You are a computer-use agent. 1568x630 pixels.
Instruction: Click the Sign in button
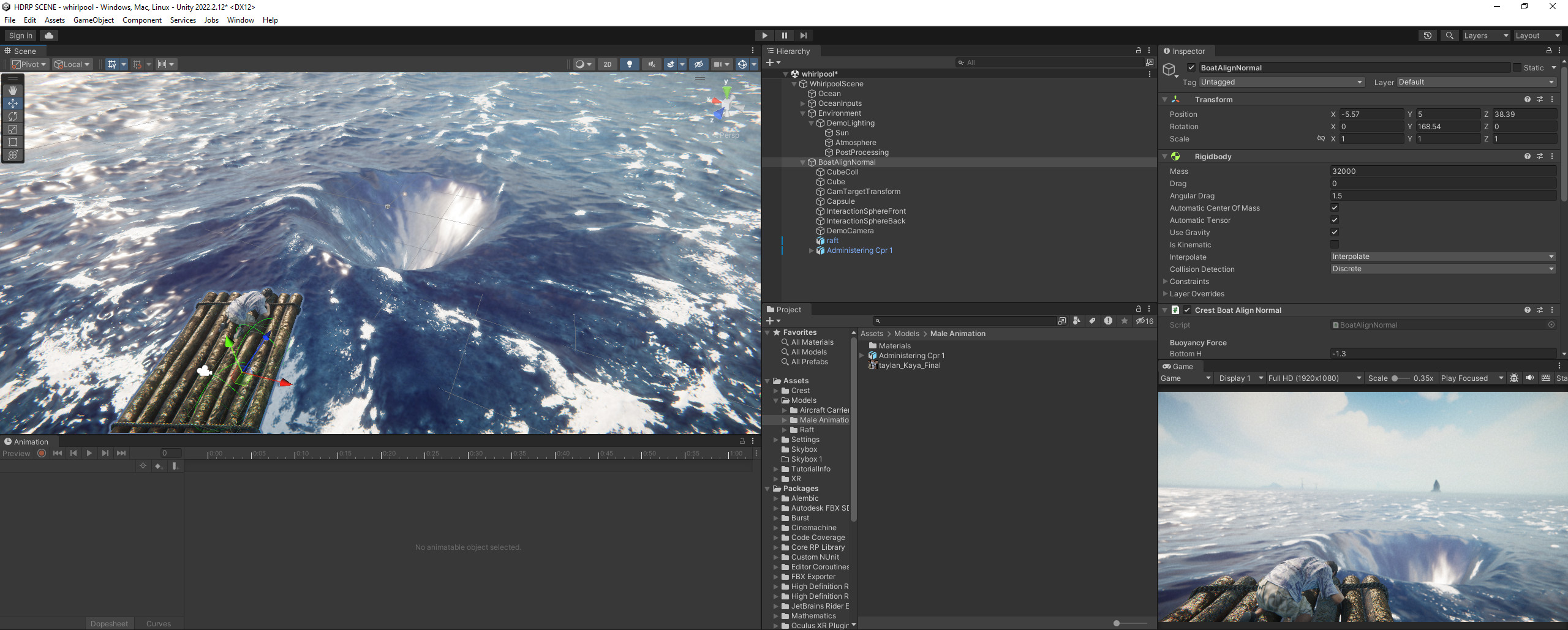[x=20, y=35]
